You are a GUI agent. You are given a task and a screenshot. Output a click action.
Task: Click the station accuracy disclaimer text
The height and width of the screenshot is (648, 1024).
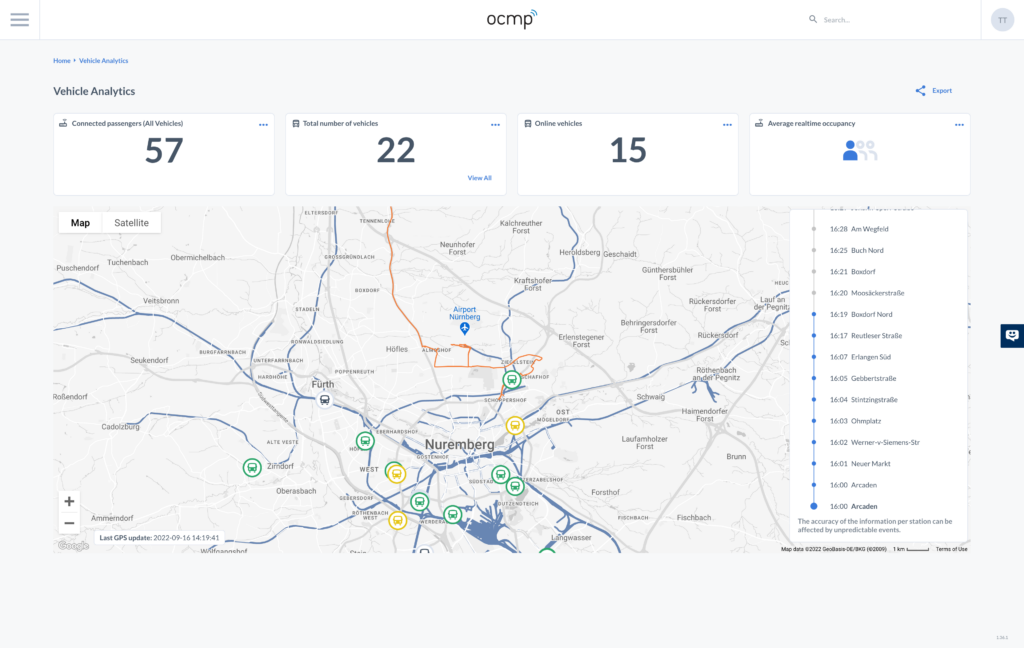(875, 526)
